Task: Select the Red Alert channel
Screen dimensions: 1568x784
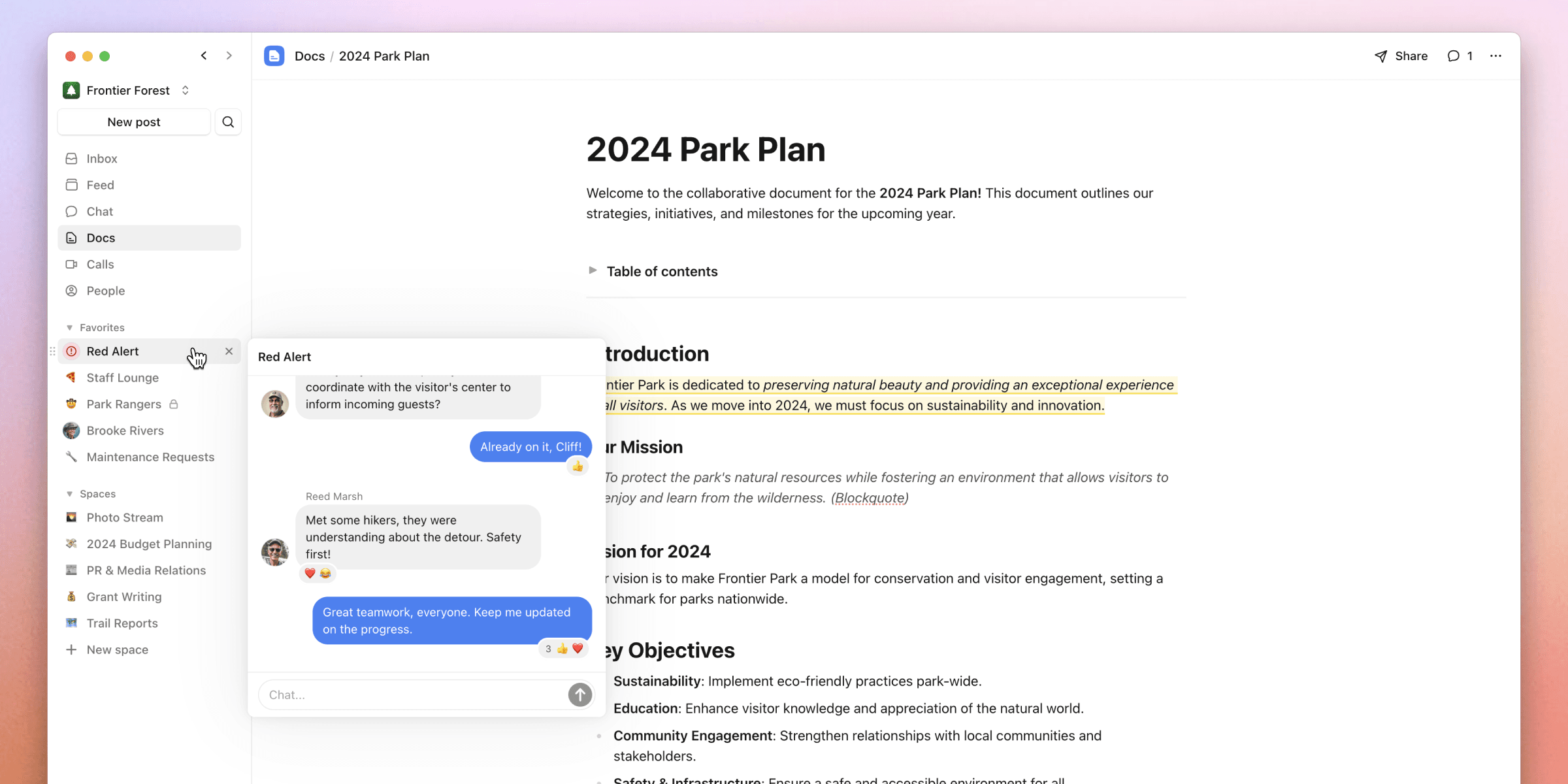Action: click(x=112, y=350)
